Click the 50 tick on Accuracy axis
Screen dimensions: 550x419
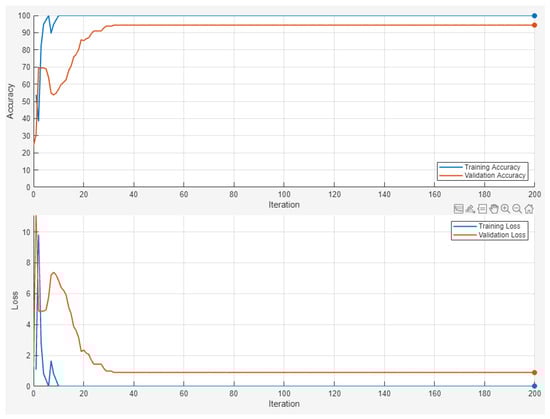coord(26,101)
